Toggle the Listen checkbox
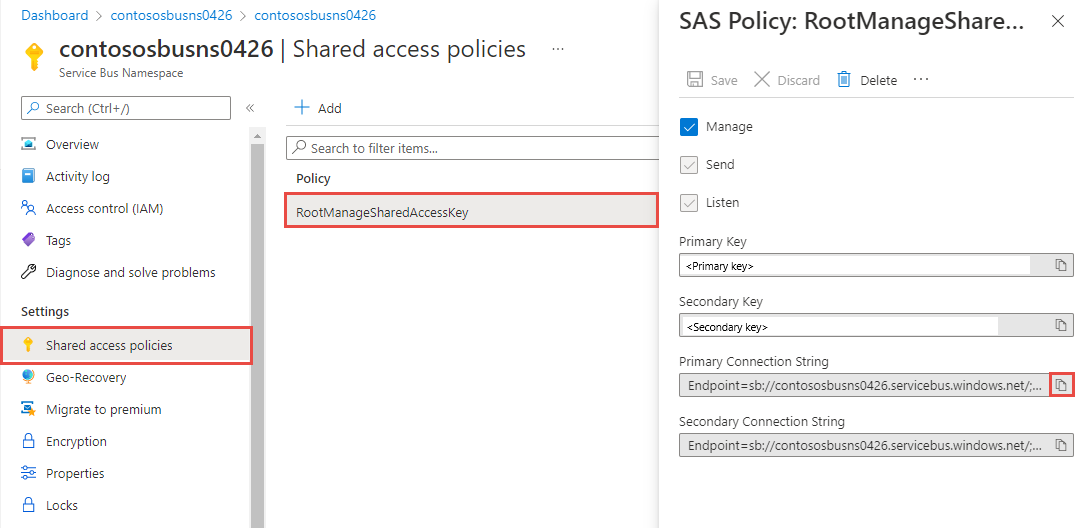The width and height of the screenshot is (1092, 528). tap(688, 203)
